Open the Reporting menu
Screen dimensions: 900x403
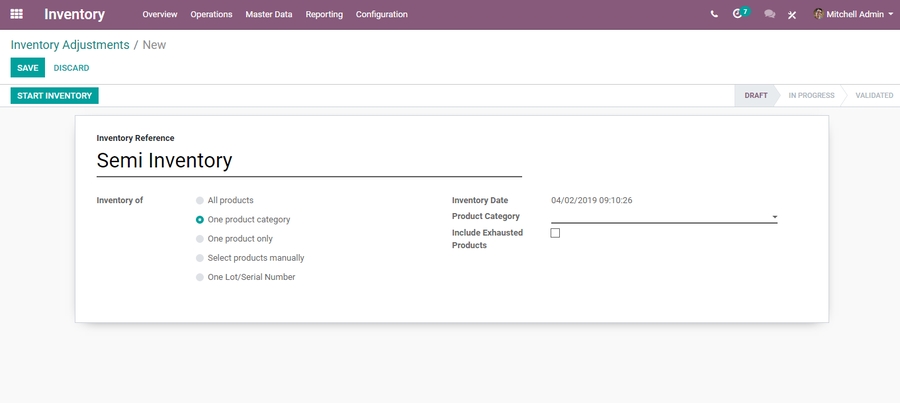point(324,15)
